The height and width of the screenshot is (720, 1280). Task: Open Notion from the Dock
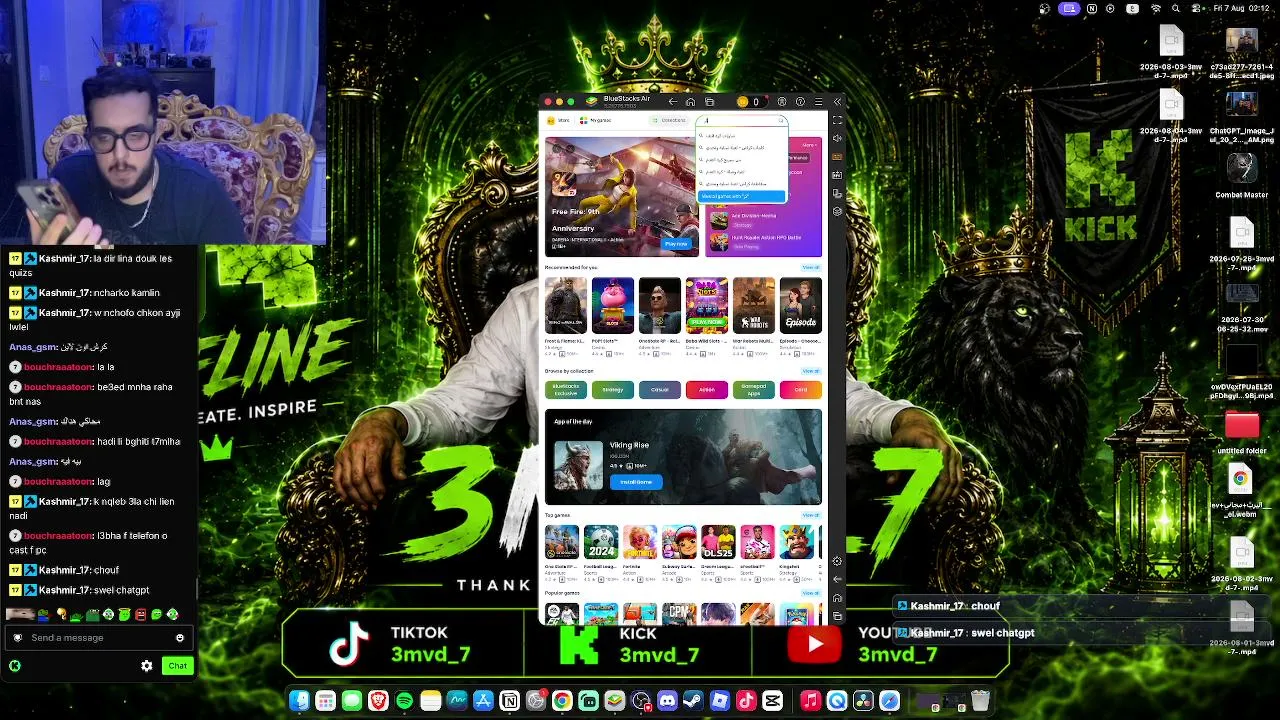coord(509,701)
